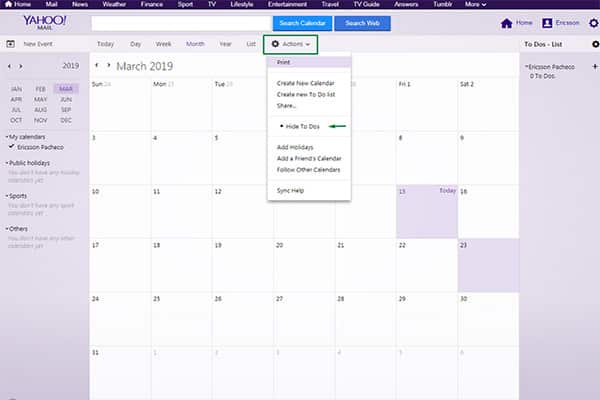The width and height of the screenshot is (600, 400).
Task: Click the 2019 year label
Action: 70,66
